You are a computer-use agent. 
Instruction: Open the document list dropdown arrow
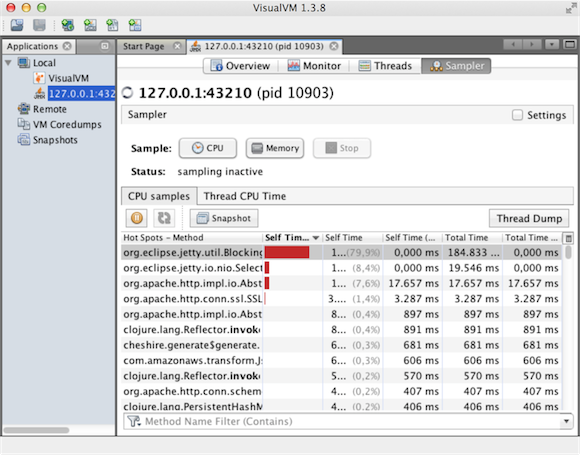tap(552, 45)
